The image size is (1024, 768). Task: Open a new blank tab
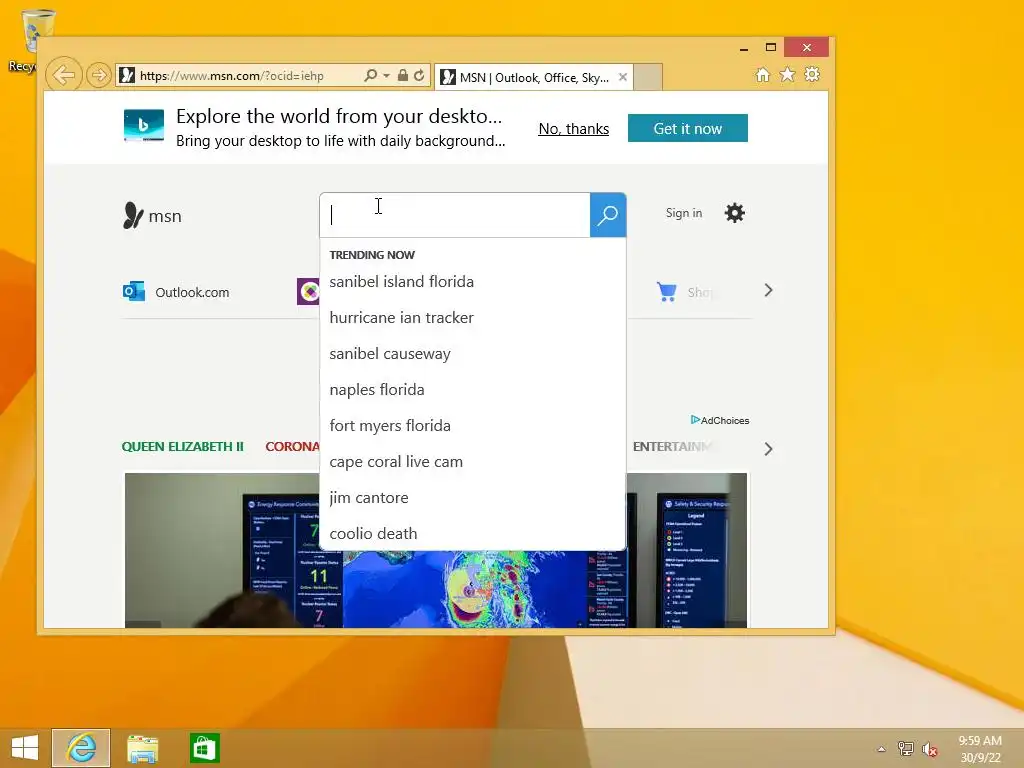coord(648,78)
